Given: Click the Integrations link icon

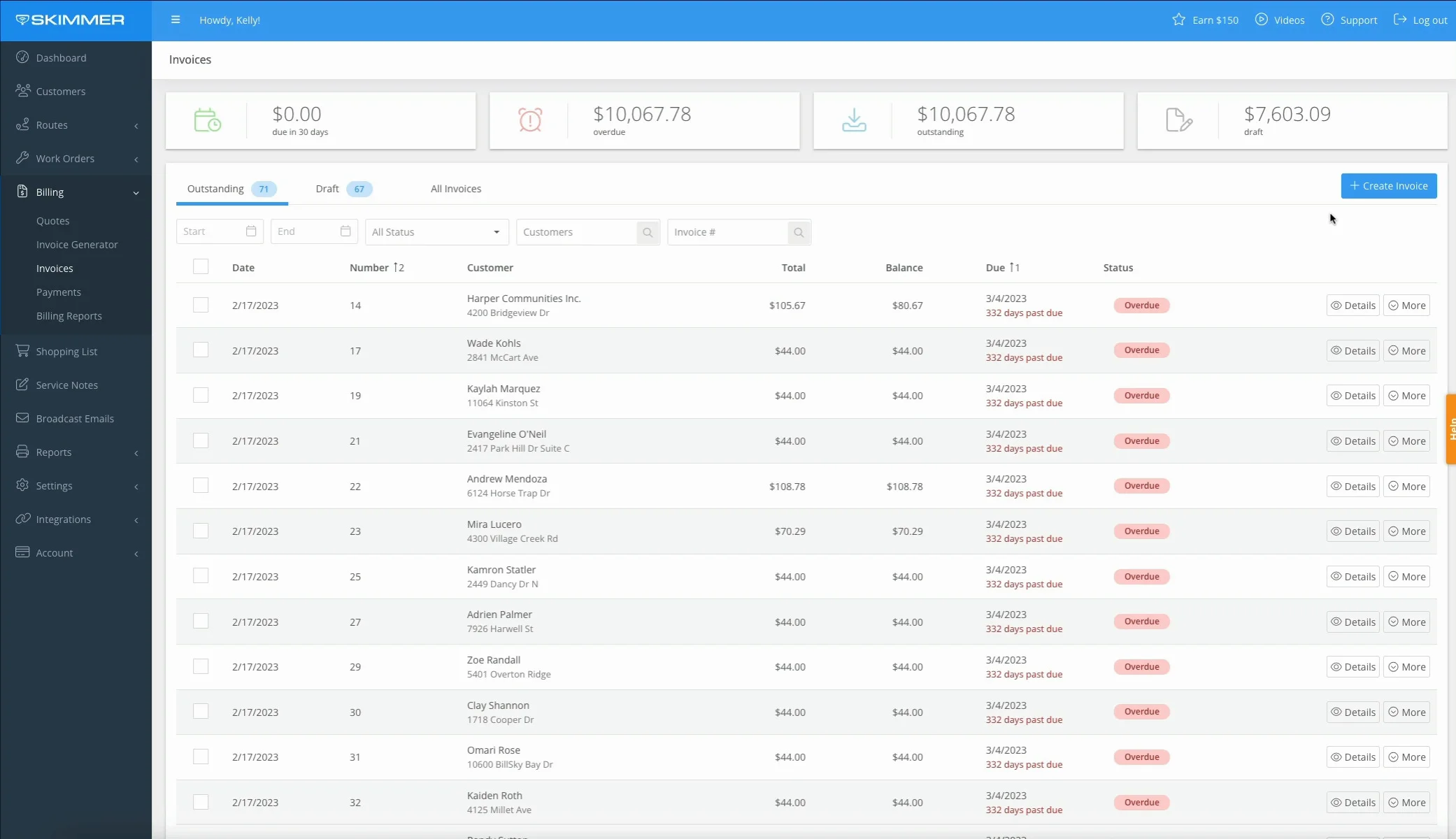Looking at the screenshot, I should tap(22, 519).
